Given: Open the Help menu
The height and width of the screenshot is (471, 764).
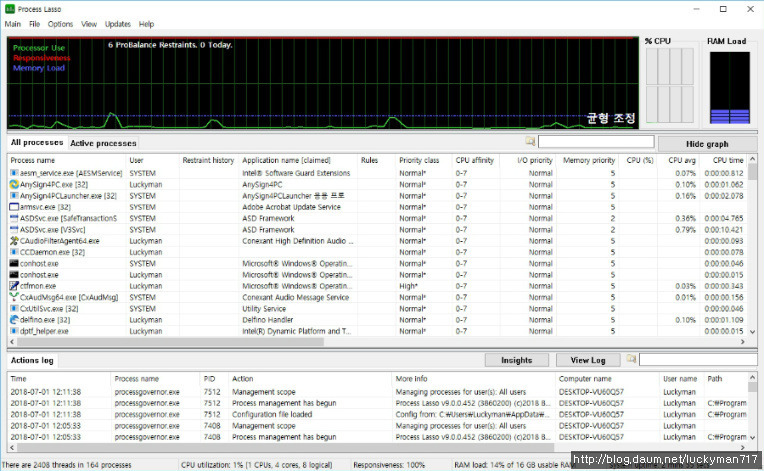Looking at the screenshot, I should (146, 24).
